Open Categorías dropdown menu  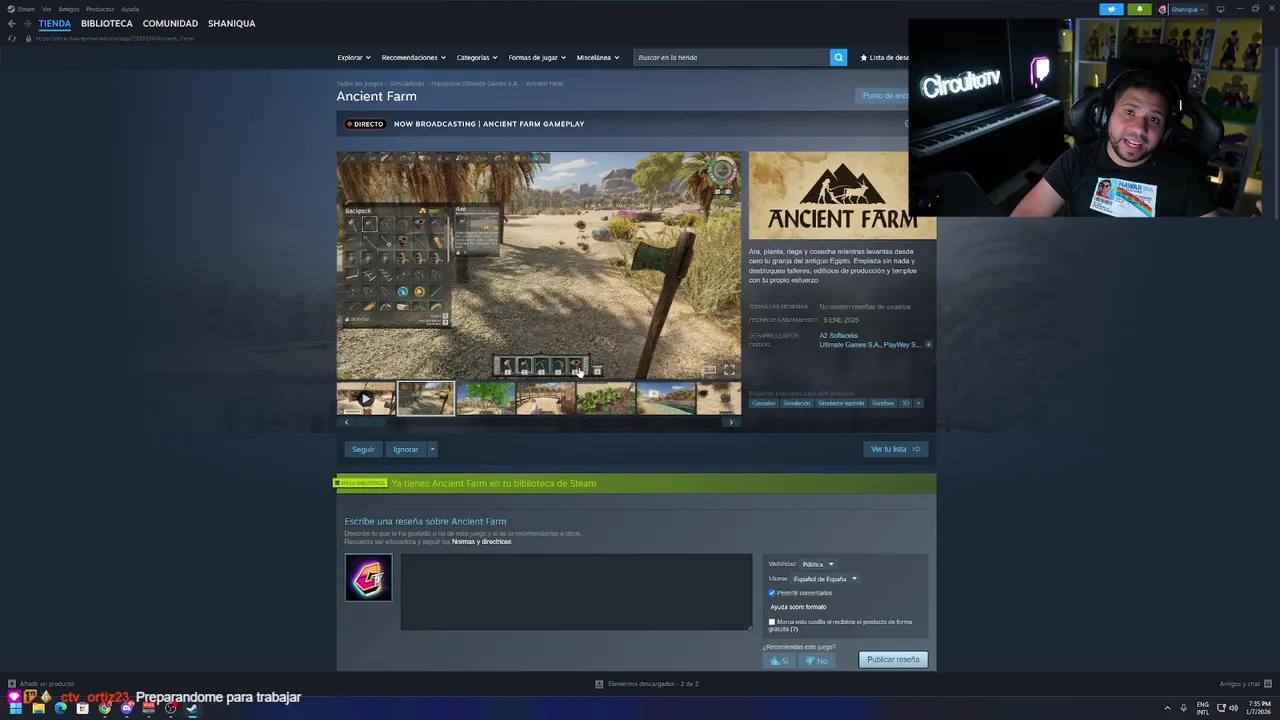(478, 57)
